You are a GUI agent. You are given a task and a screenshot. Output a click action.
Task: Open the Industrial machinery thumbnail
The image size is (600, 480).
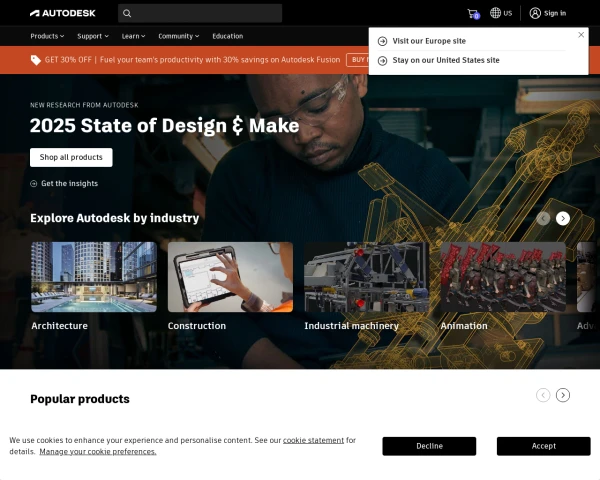click(367, 277)
